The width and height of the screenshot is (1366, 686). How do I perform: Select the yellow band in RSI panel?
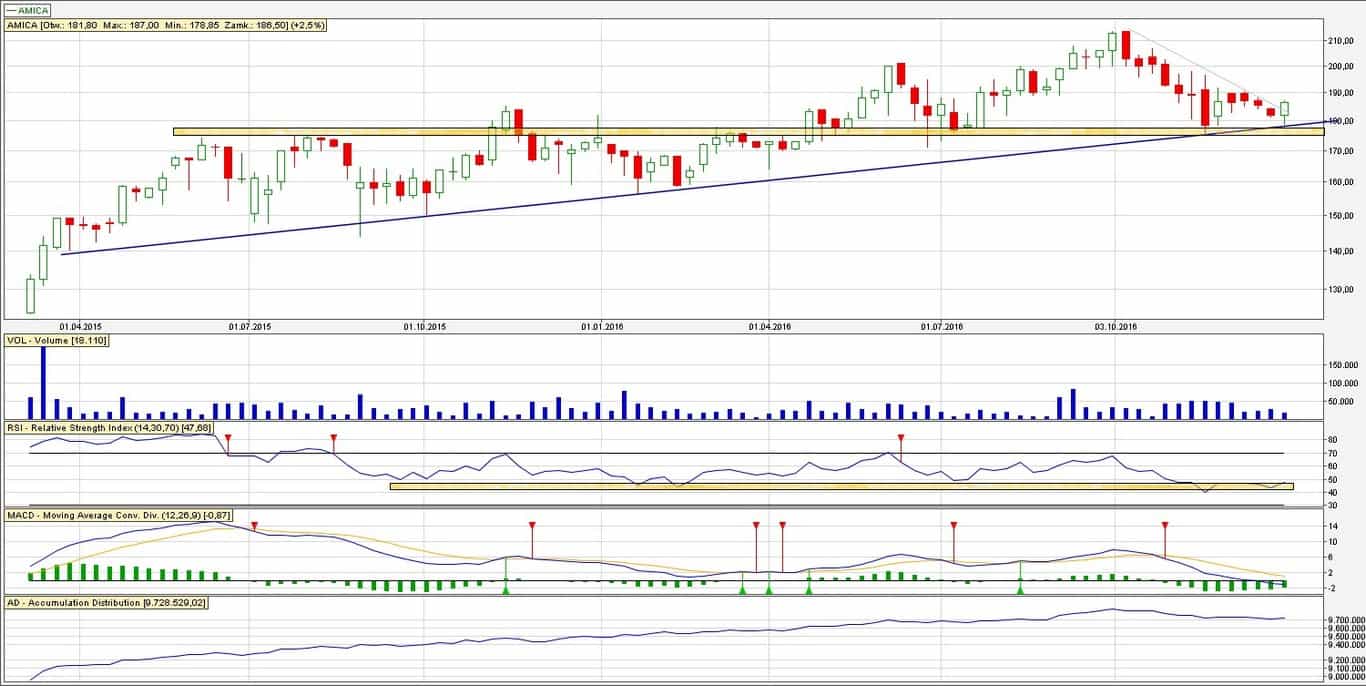[x=840, y=487]
